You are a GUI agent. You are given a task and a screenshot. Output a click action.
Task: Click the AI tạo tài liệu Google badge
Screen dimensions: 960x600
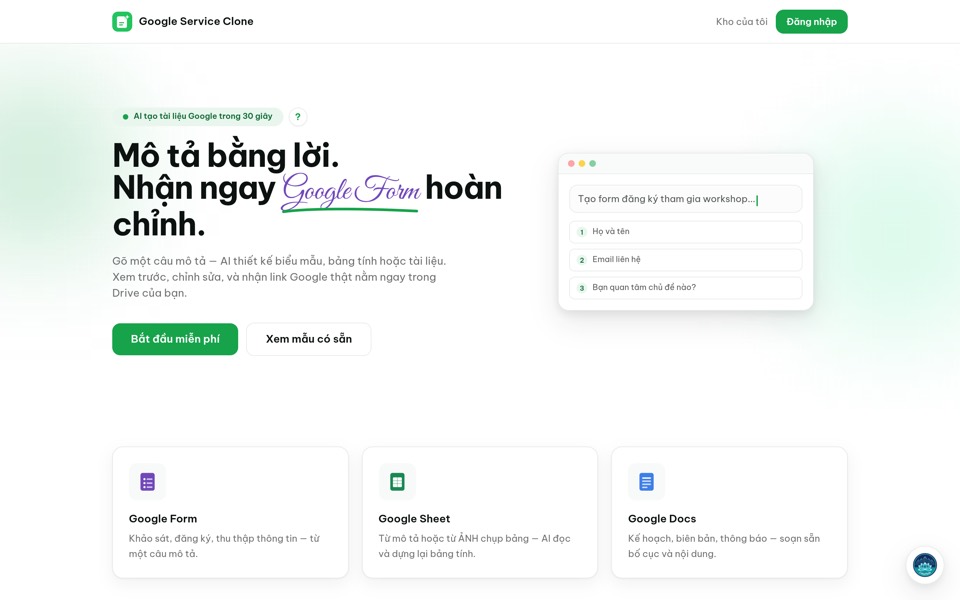tap(198, 116)
